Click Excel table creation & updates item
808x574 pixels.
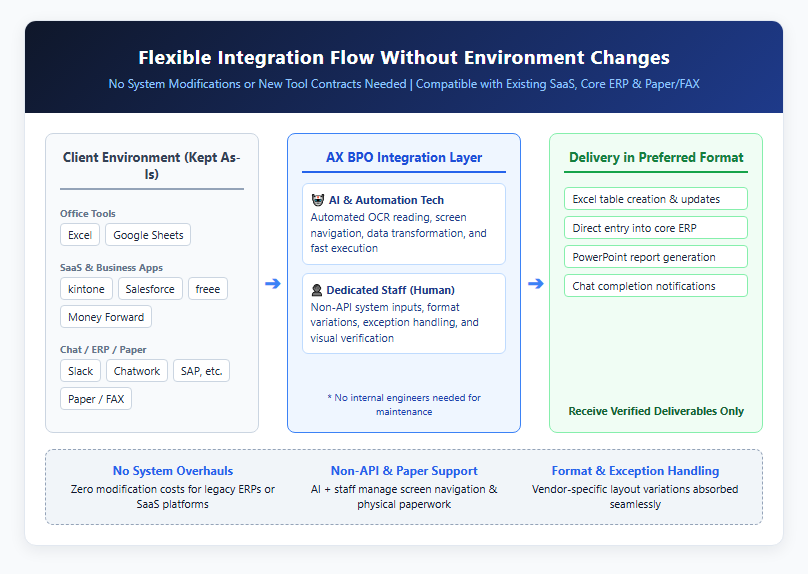pos(655,199)
